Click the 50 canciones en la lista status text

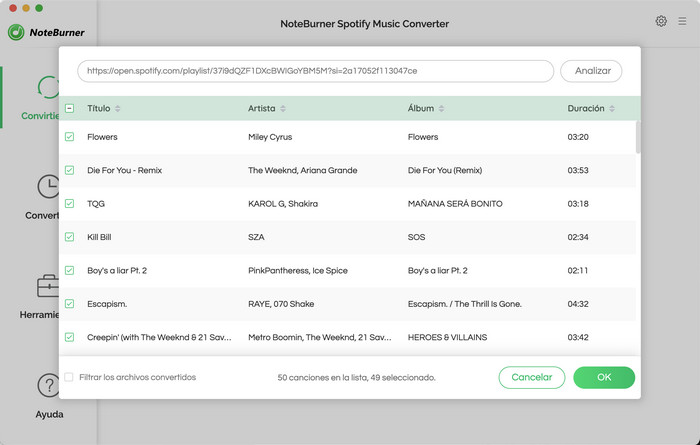point(356,378)
